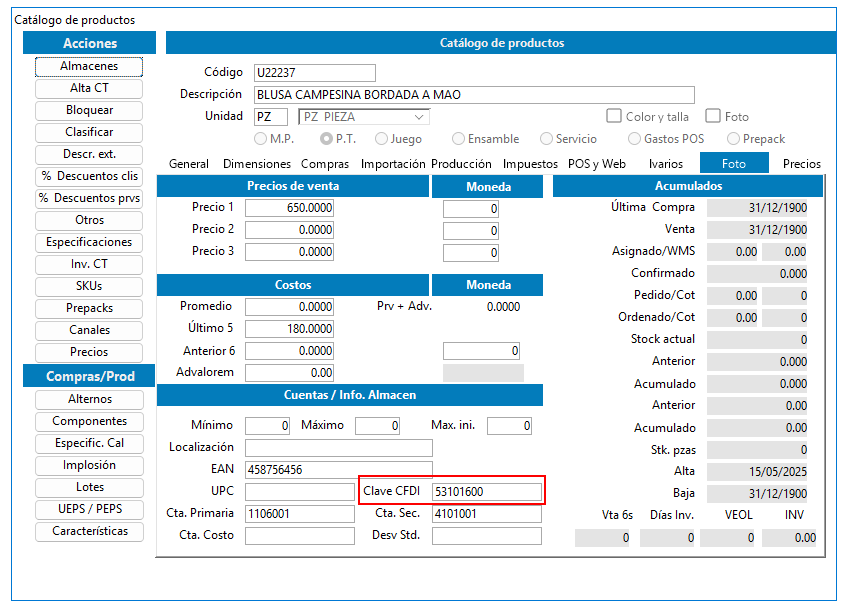This screenshot has height=609, width=846.
Task: Go to the POS y Web tab
Action: coord(596,164)
